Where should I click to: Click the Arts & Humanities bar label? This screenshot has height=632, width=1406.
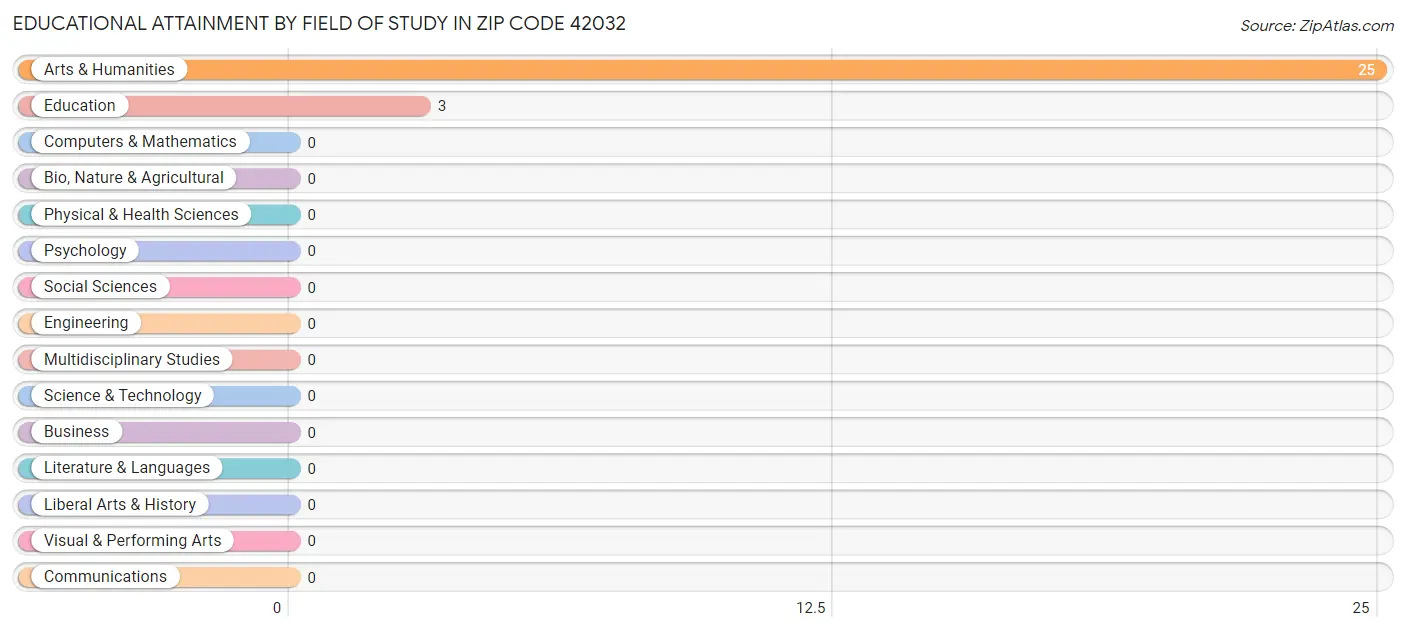[x=109, y=69]
